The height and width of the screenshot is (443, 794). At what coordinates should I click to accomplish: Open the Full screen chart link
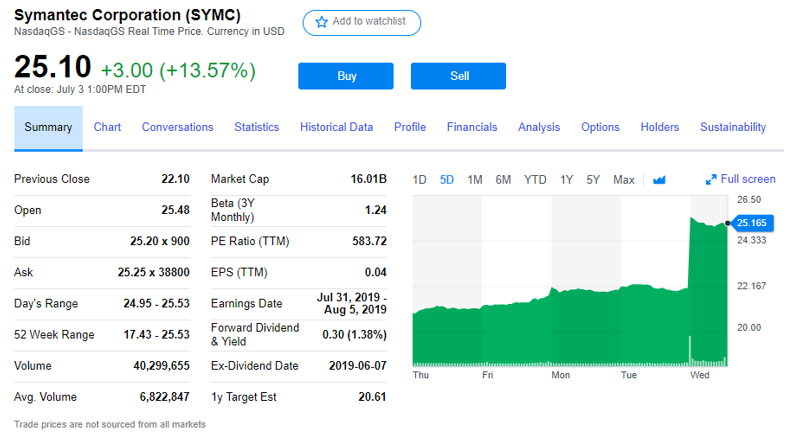click(748, 179)
